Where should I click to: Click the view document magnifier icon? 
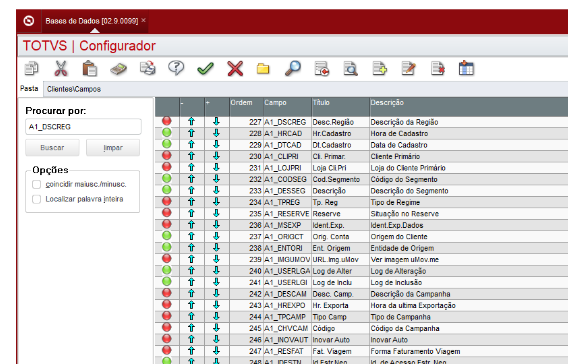pyautogui.click(x=351, y=68)
